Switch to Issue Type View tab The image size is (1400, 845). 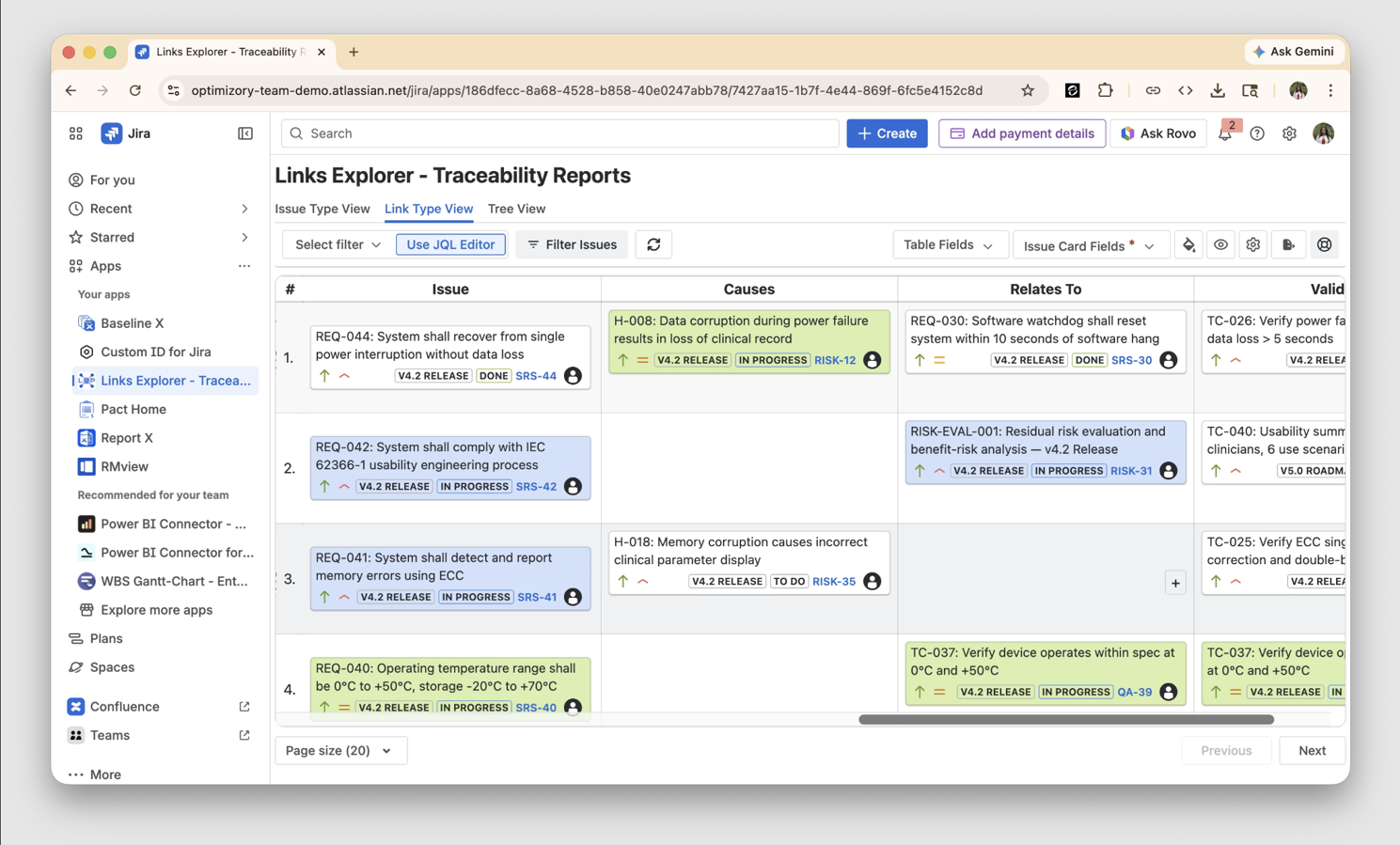point(322,209)
